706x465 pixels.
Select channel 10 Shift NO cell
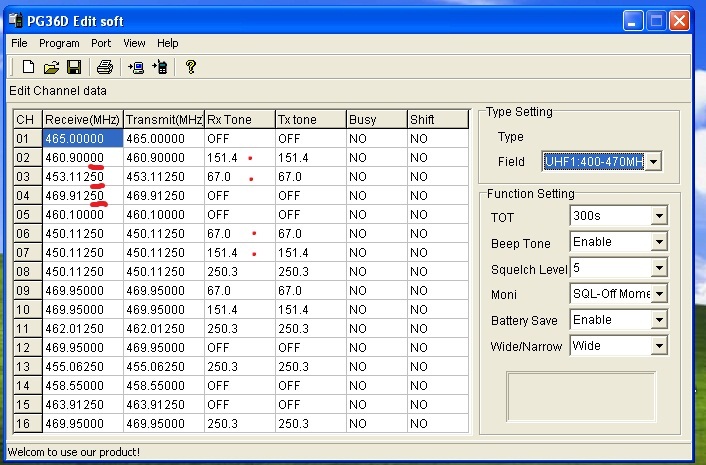click(438, 310)
